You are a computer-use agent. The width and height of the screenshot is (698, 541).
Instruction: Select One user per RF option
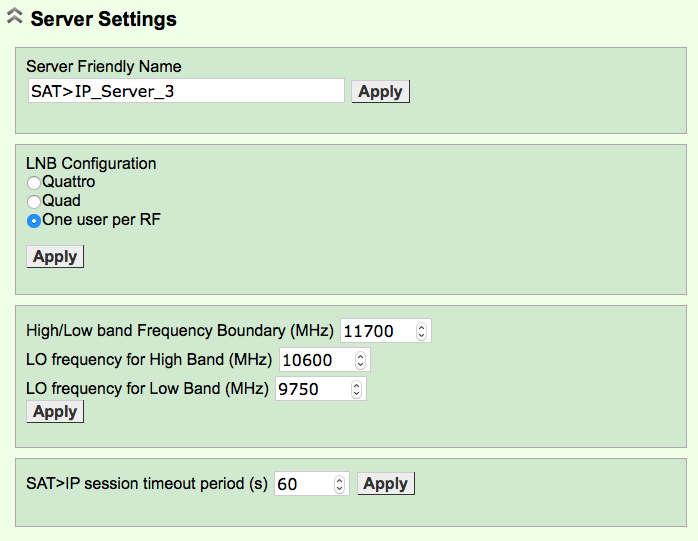34,220
